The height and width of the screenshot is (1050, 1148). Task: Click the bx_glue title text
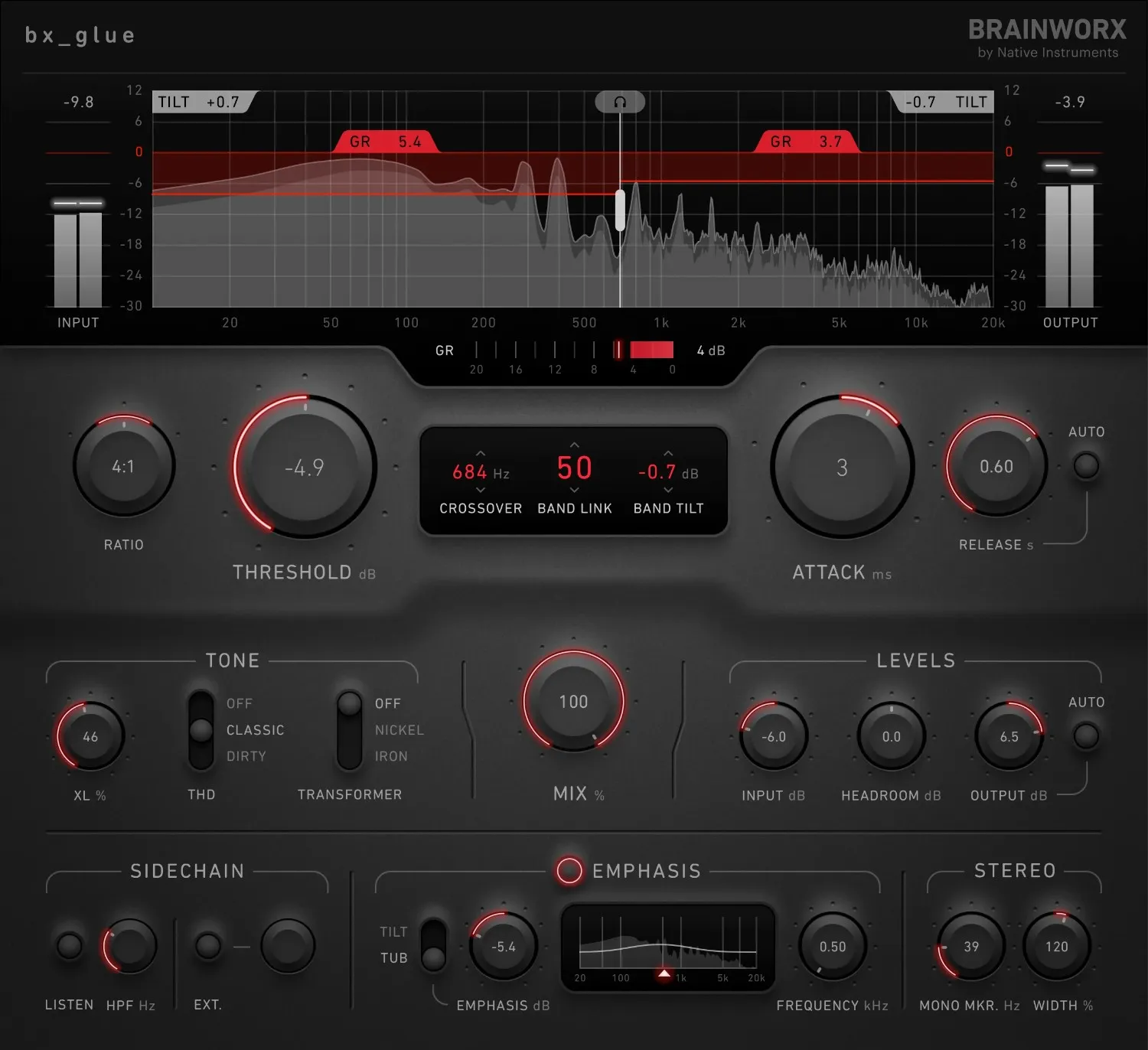80,34
